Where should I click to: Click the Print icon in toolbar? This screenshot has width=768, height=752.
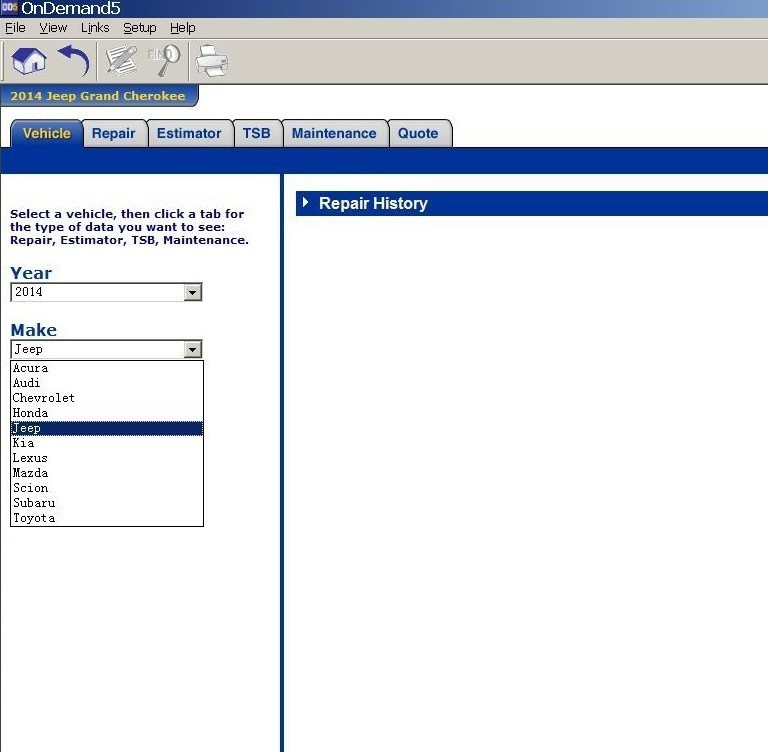[x=211, y=62]
